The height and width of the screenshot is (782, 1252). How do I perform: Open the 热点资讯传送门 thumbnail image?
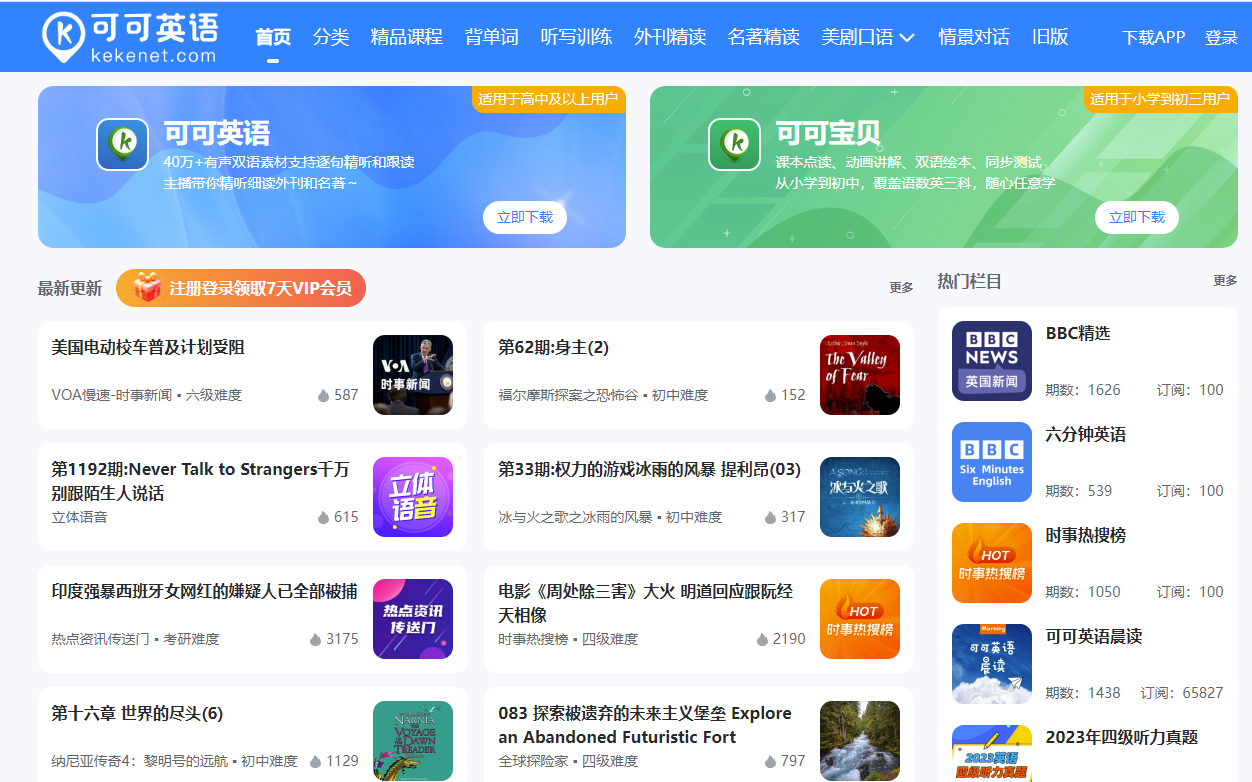click(413, 619)
